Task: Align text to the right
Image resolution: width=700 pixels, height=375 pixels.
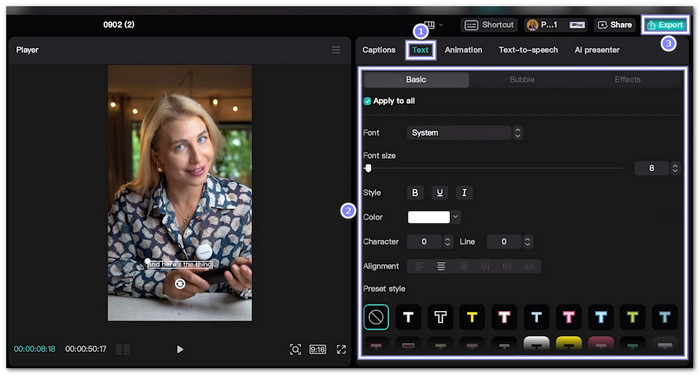Action: [x=463, y=267]
